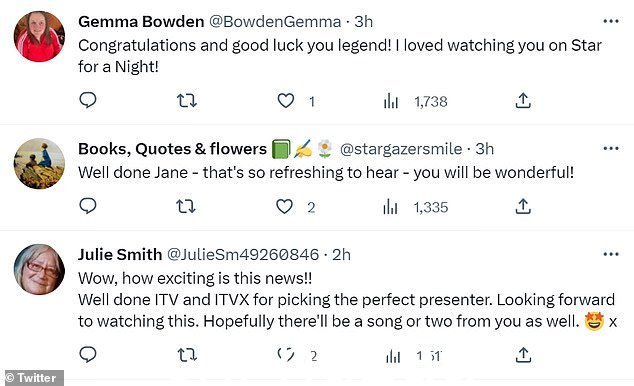Like Gemma Bowden's tweet
The image size is (634, 386).
285,100
